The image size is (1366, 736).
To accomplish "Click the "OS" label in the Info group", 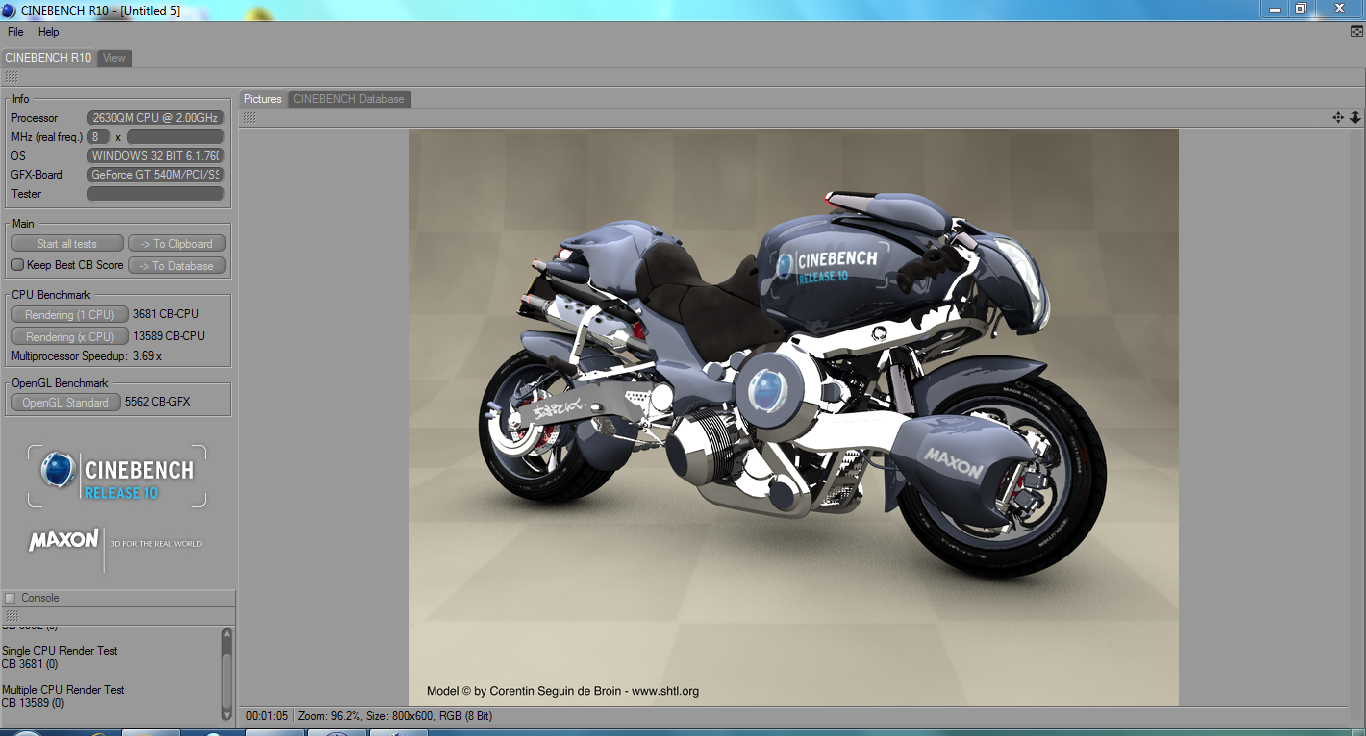I will 19,156.
